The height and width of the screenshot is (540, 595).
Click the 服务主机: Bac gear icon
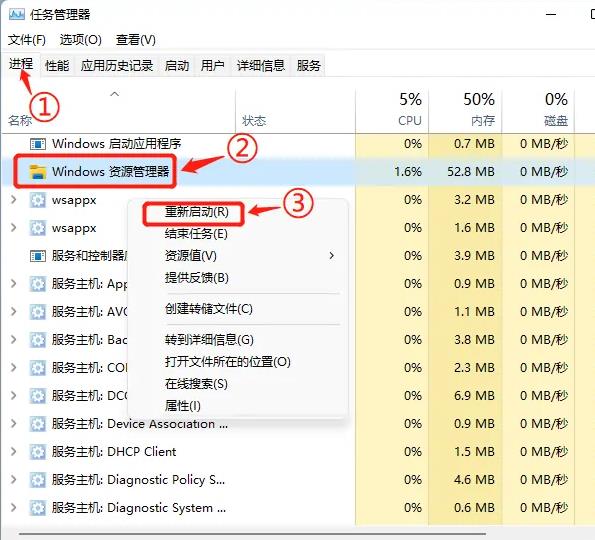[x=38, y=340]
